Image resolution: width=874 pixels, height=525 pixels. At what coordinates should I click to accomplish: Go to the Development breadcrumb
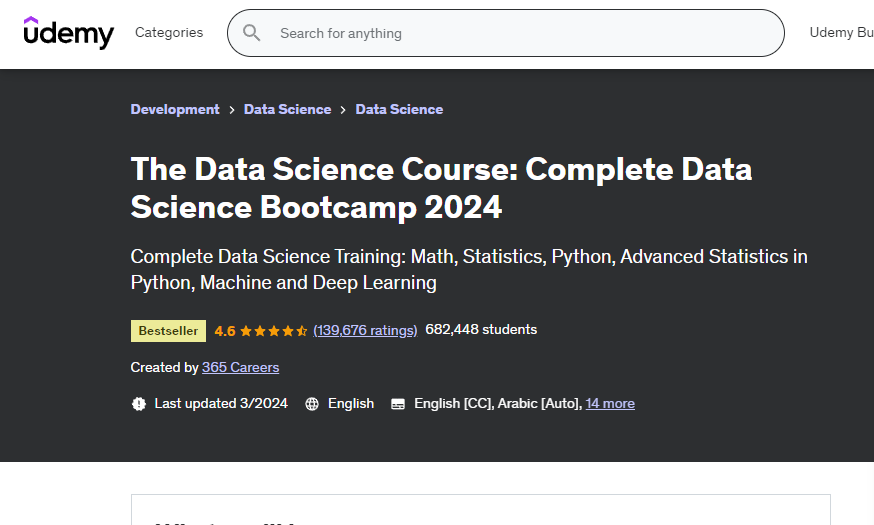pos(175,110)
